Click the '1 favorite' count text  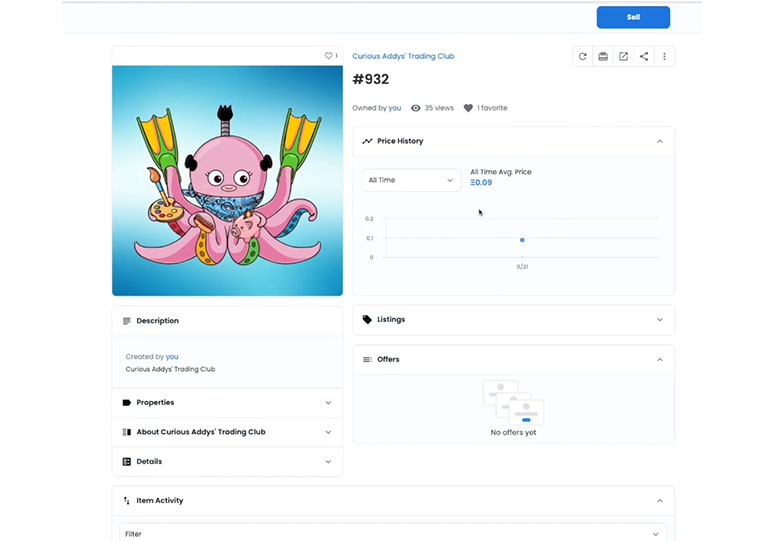click(x=492, y=108)
